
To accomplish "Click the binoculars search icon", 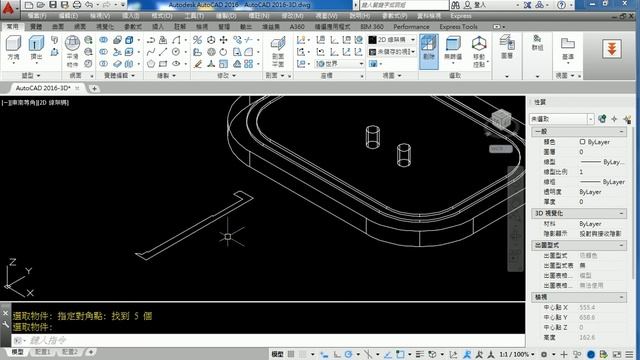I will point(455,5).
